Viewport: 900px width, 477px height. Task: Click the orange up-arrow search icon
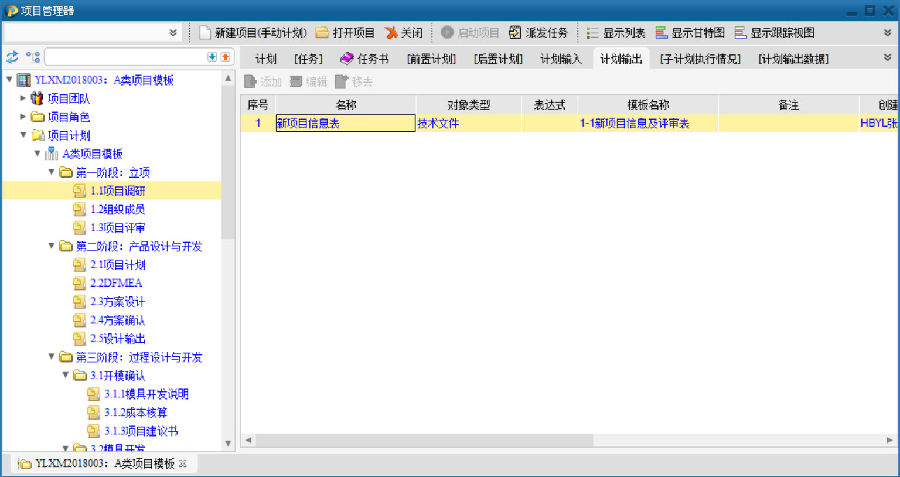tap(225, 57)
